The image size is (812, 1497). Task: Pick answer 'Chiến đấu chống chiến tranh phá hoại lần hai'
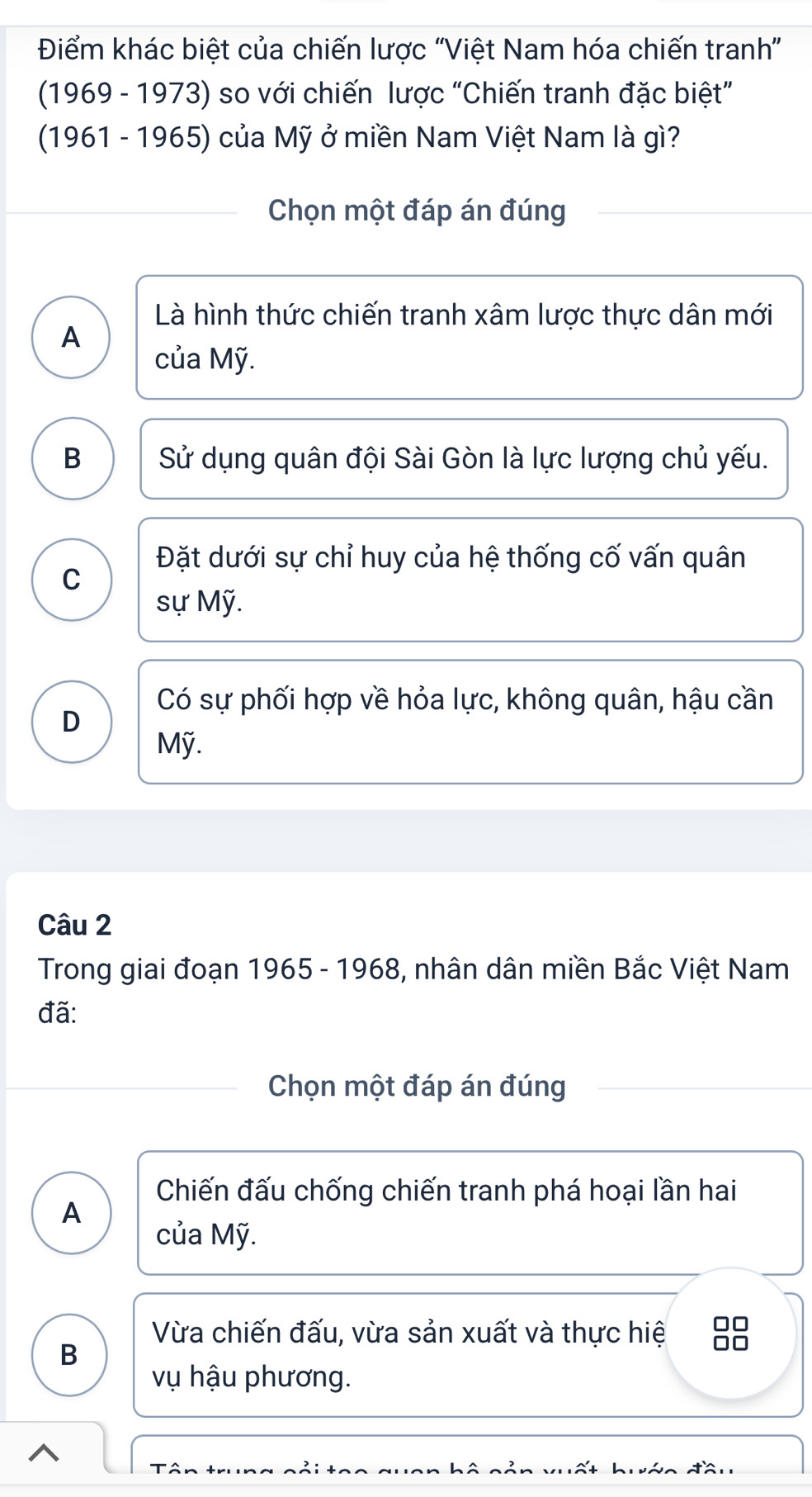point(470,1212)
